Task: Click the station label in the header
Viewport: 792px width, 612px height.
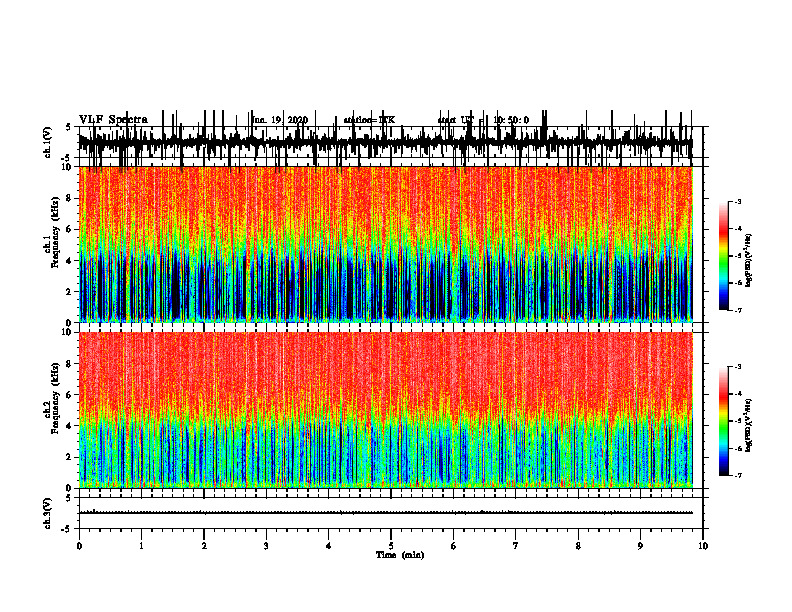Action: (369, 120)
